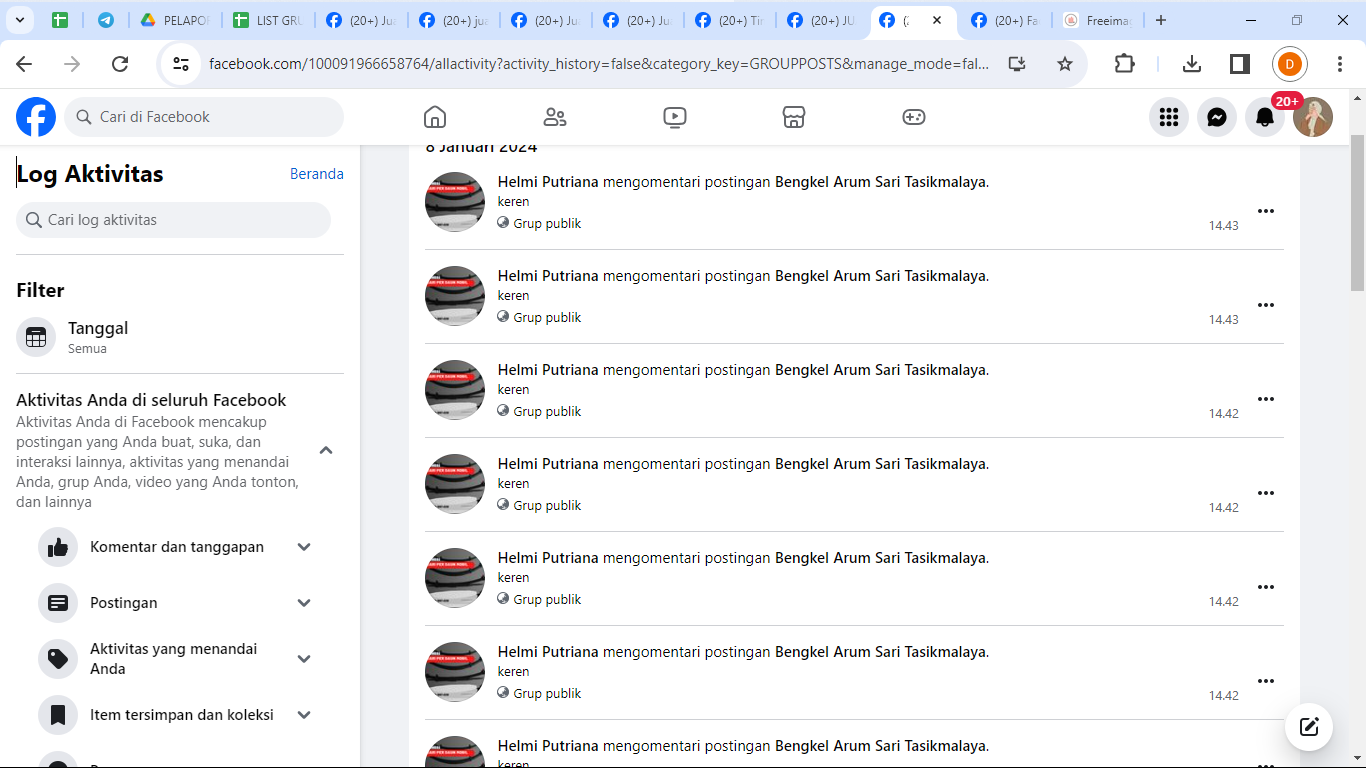Expand Item tersimpan dan koleksi chevron
1366x768 pixels.
click(305, 715)
